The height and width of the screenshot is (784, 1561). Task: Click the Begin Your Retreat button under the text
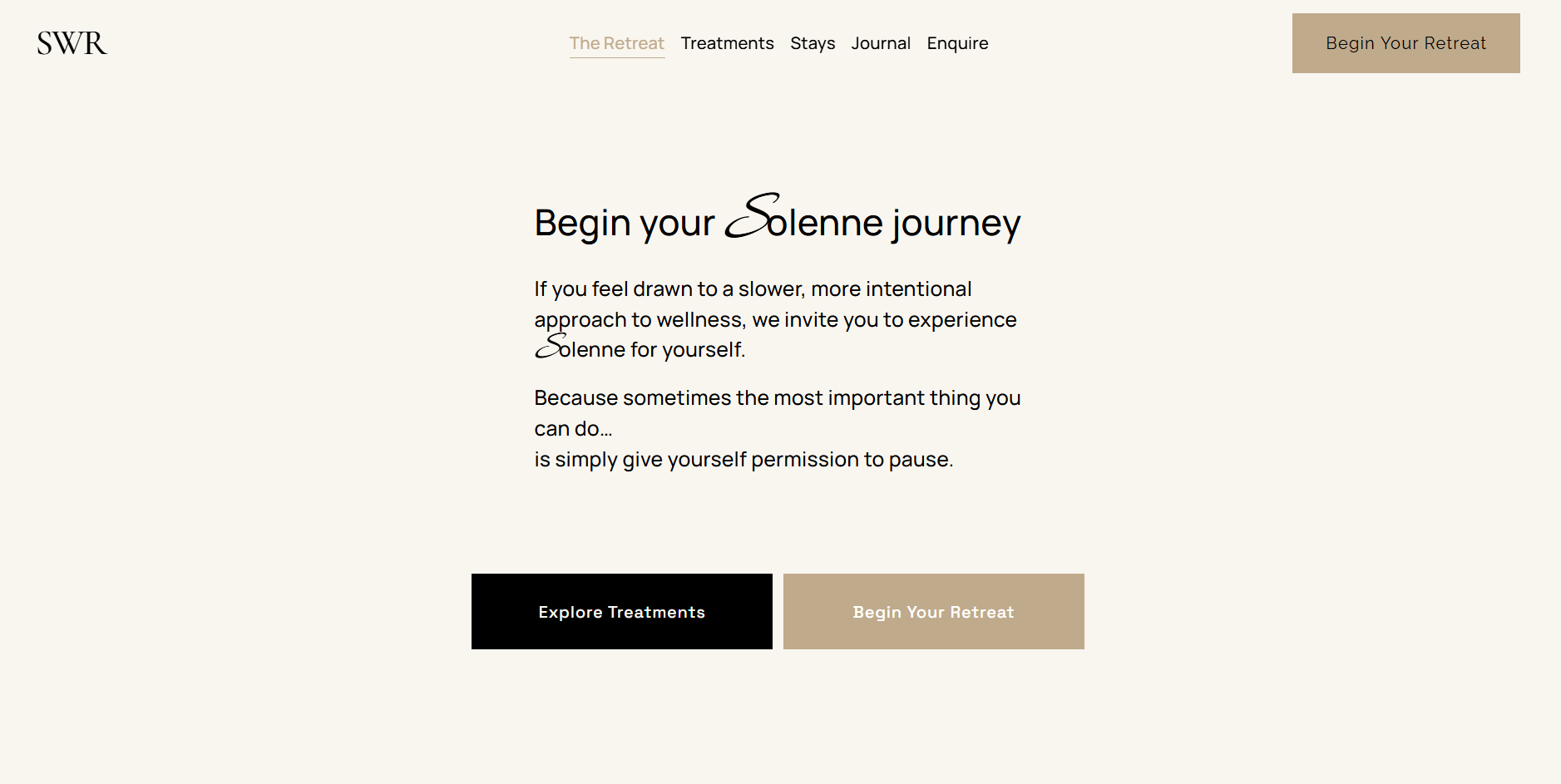tap(934, 612)
